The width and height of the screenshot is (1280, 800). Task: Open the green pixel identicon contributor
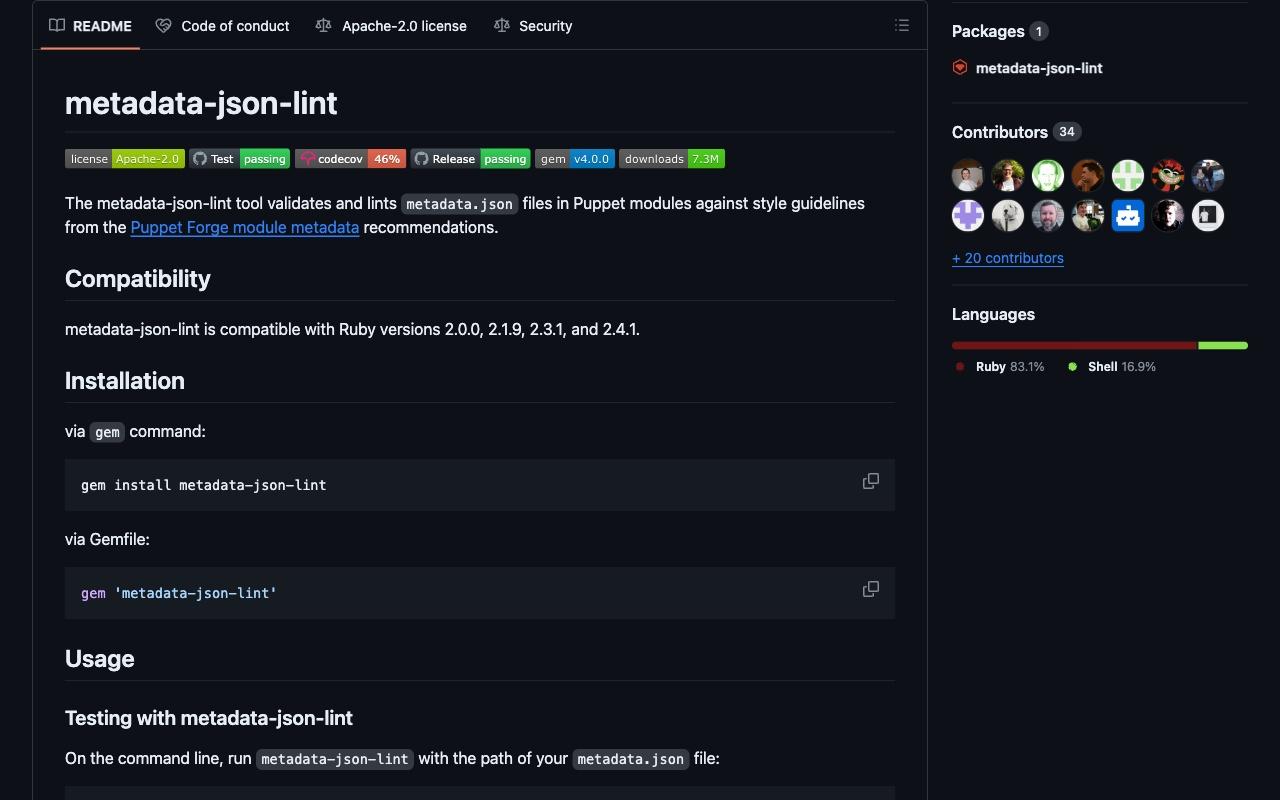click(x=1128, y=176)
